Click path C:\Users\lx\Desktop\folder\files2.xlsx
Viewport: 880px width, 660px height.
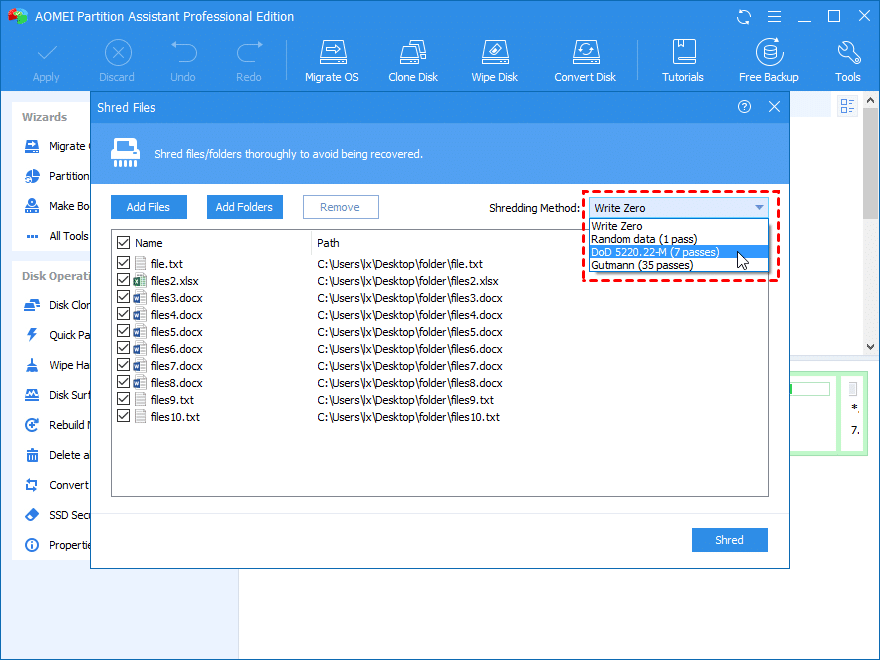408,281
